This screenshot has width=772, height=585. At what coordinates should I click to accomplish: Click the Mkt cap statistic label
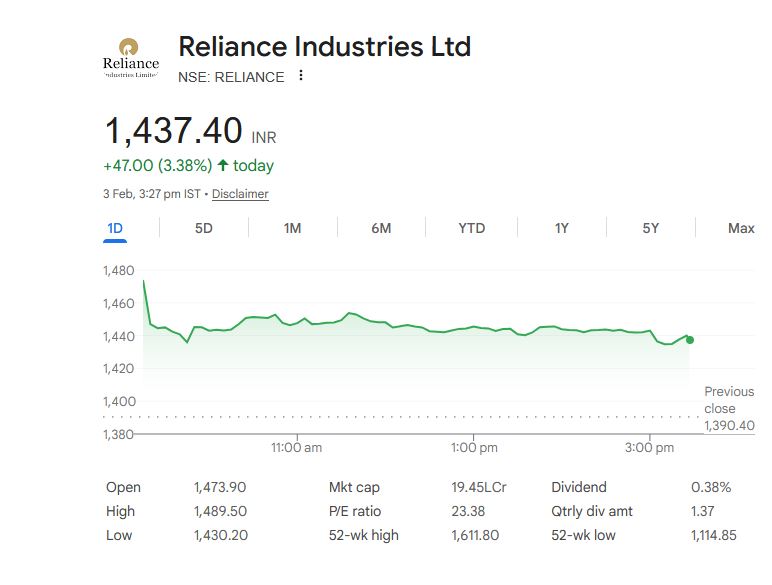point(352,487)
